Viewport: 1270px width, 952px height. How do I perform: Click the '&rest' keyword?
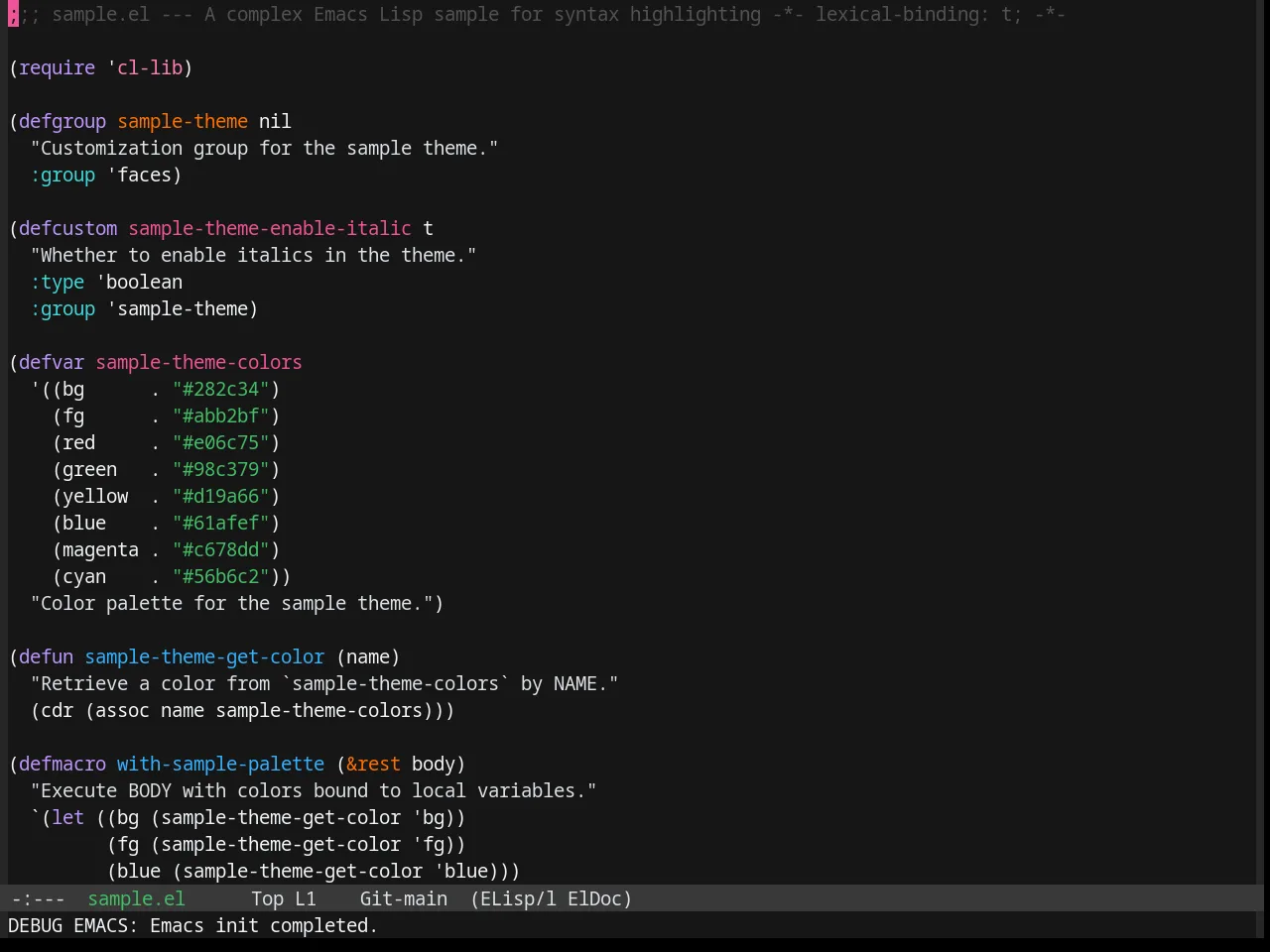(373, 764)
